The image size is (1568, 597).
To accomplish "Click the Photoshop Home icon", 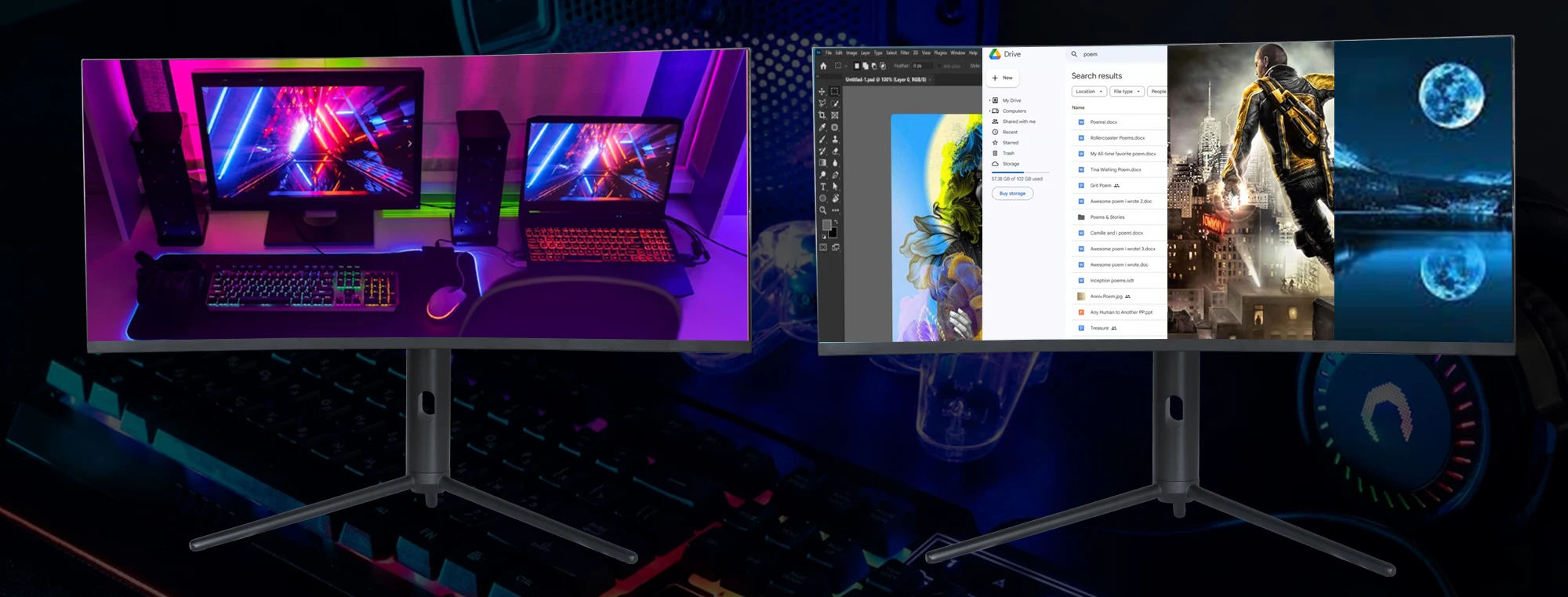I will [x=823, y=66].
